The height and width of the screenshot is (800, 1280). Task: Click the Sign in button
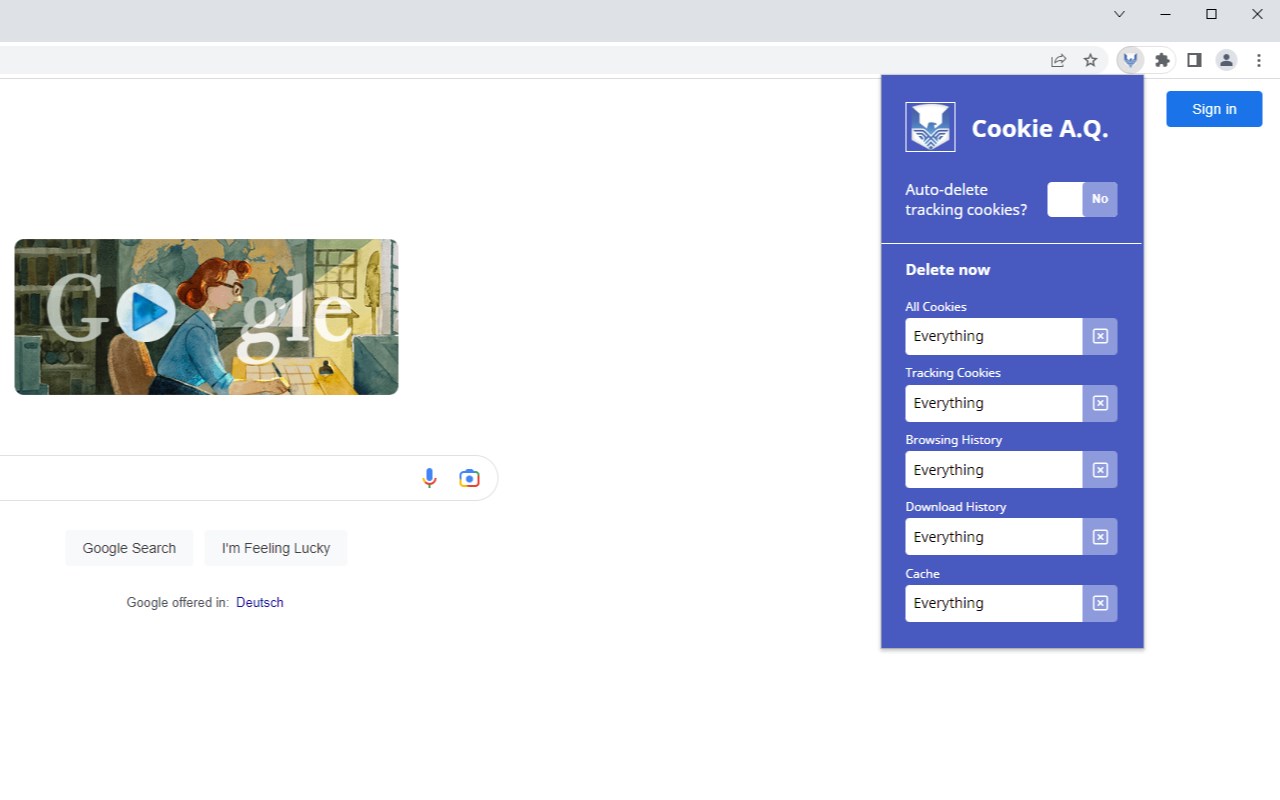pyautogui.click(x=1214, y=109)
